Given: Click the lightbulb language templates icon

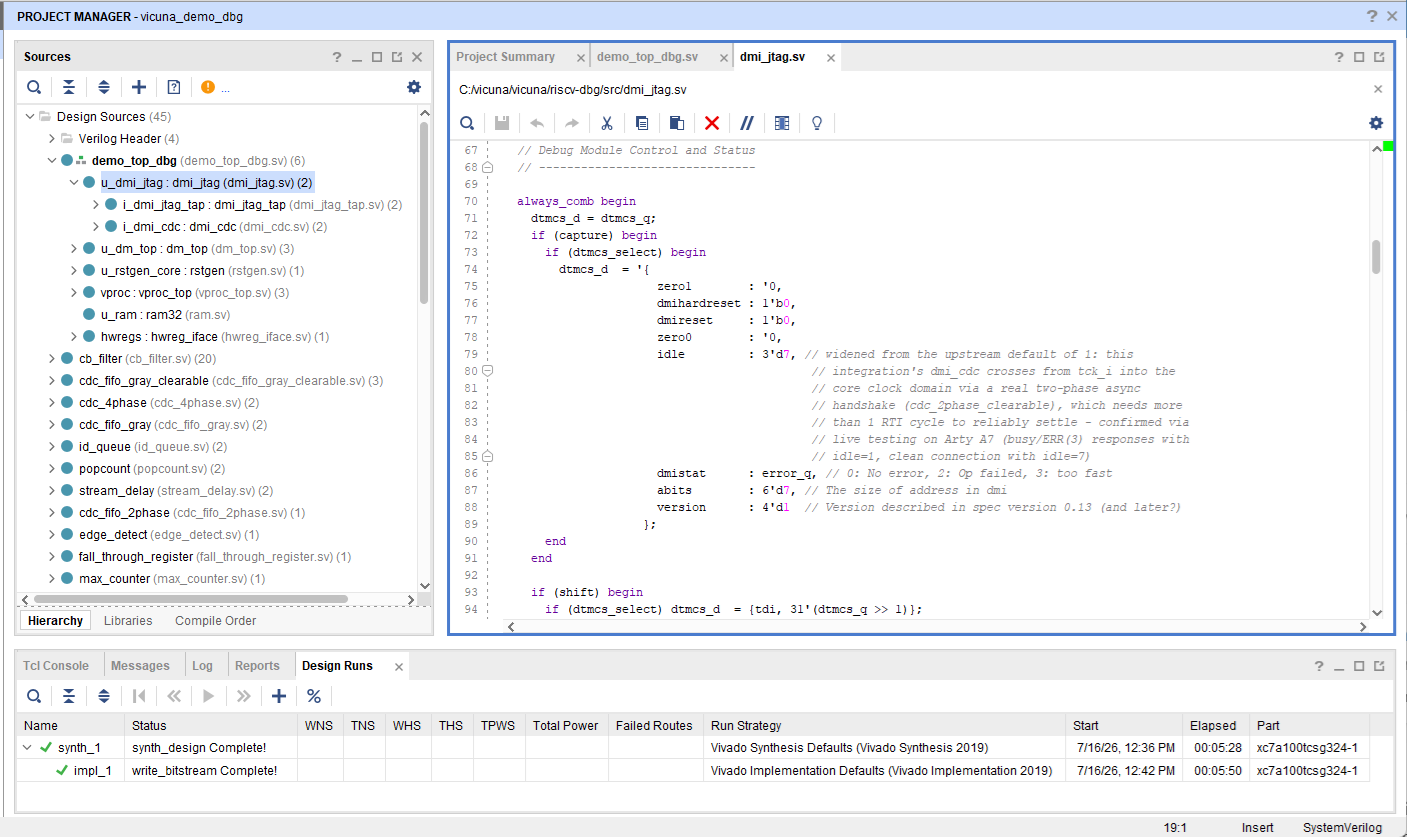Looking at the screenshot, I should 817,123.
